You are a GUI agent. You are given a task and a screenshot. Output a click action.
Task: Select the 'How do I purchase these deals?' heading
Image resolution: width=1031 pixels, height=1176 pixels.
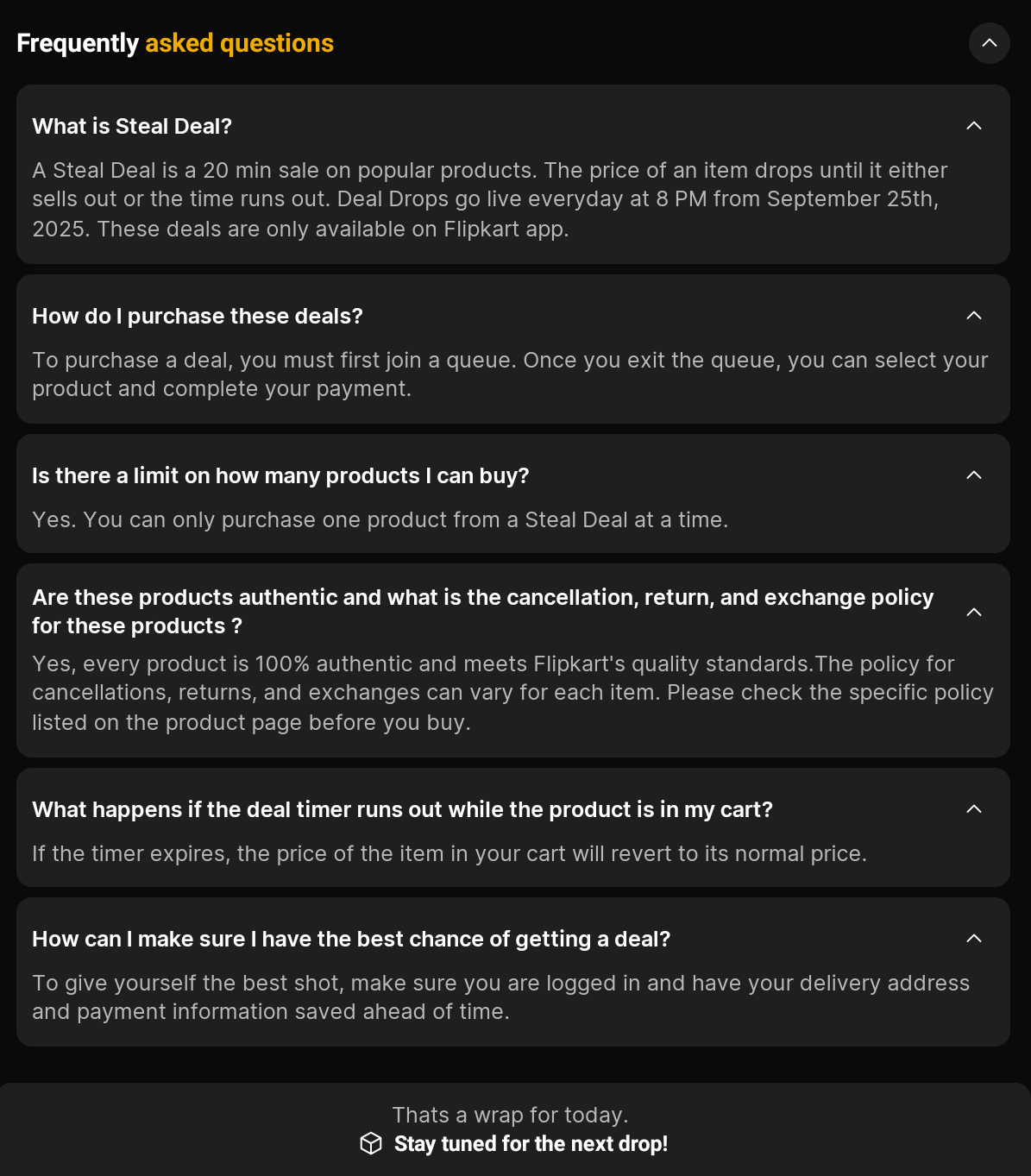(x=198, y=316)
